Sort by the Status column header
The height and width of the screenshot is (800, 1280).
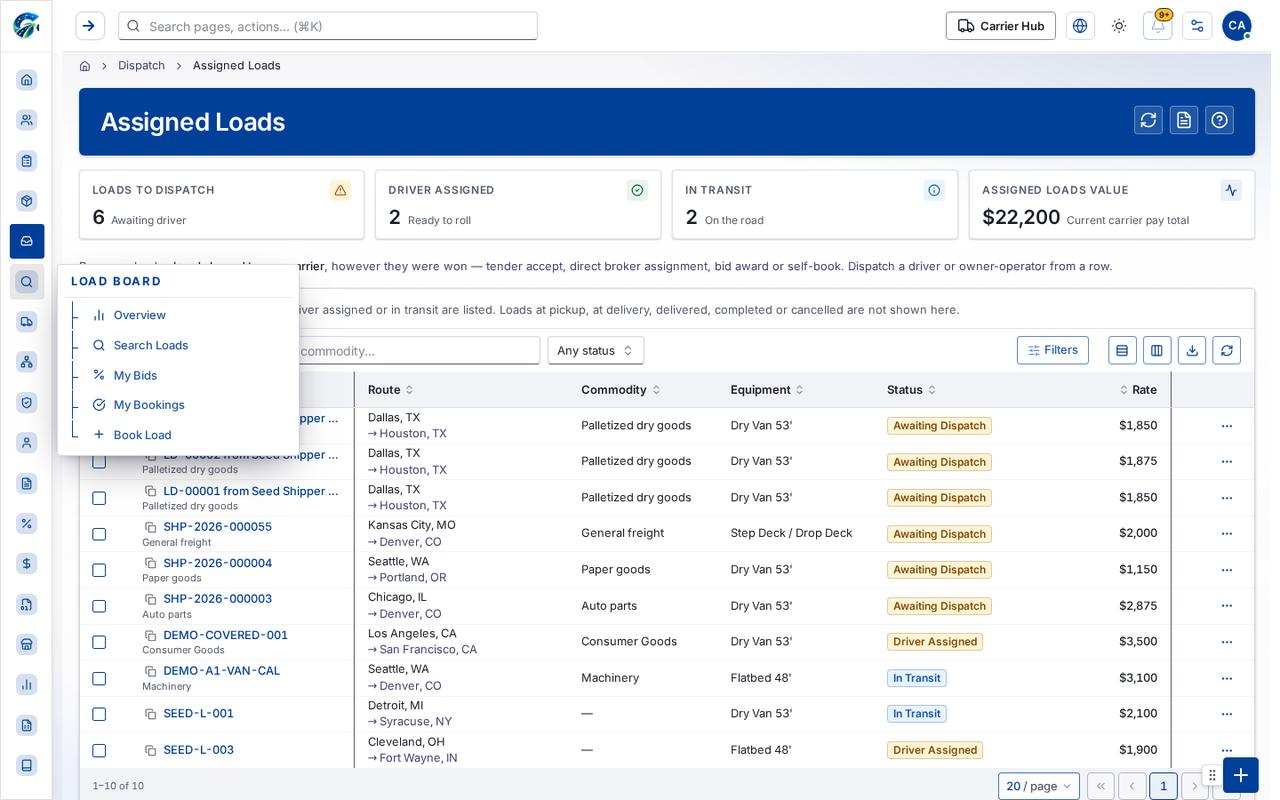tap(912, 390)
